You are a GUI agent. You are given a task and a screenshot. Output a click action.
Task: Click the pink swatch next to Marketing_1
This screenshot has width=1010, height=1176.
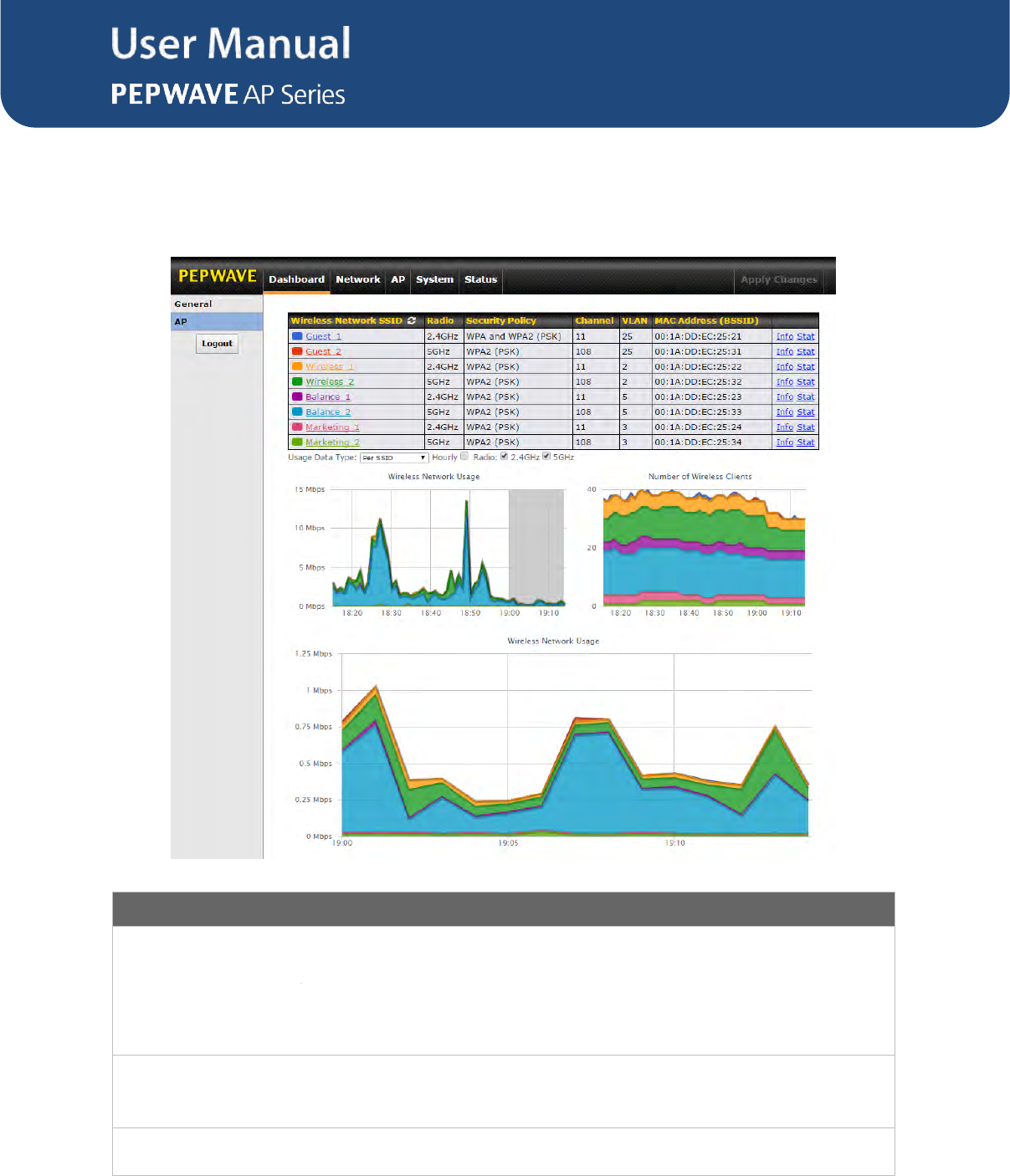tap(297, 427)
